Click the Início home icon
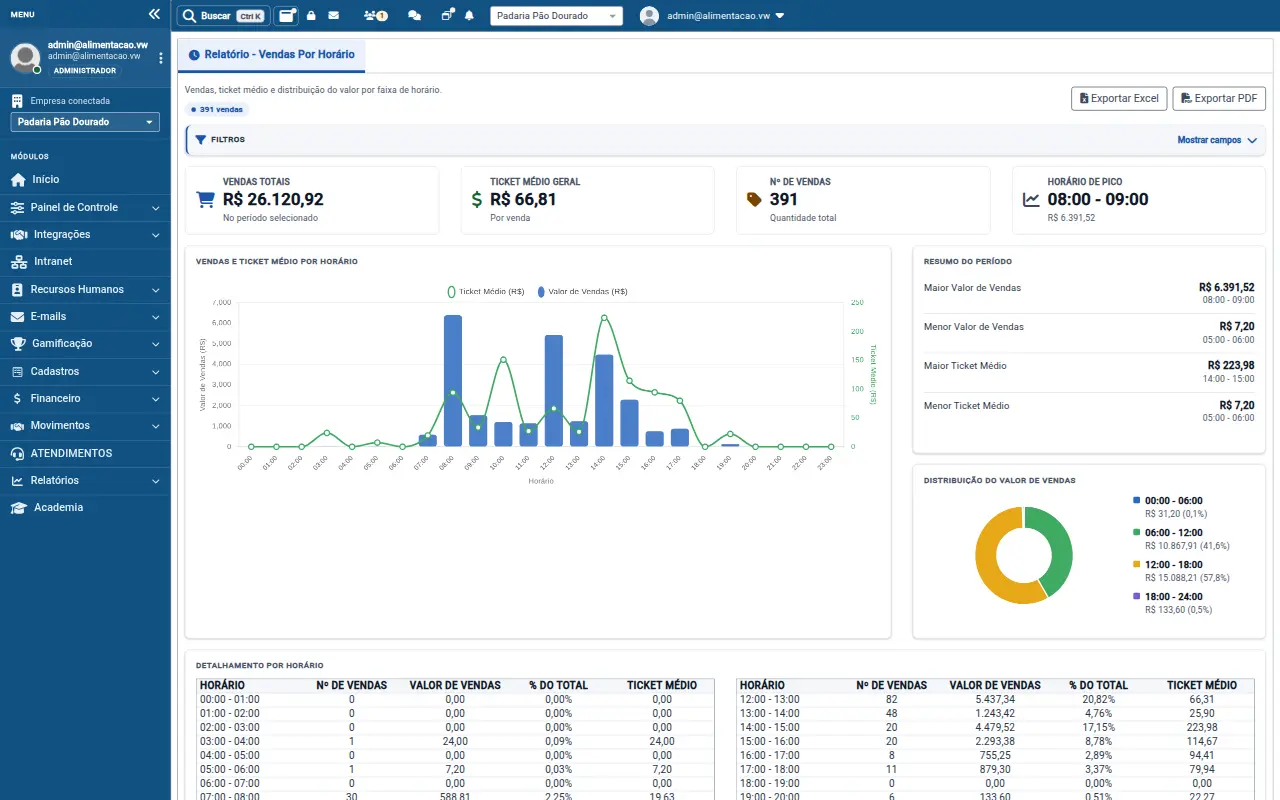The height and width of the screenshot is (800, 1280). (17, 180)
